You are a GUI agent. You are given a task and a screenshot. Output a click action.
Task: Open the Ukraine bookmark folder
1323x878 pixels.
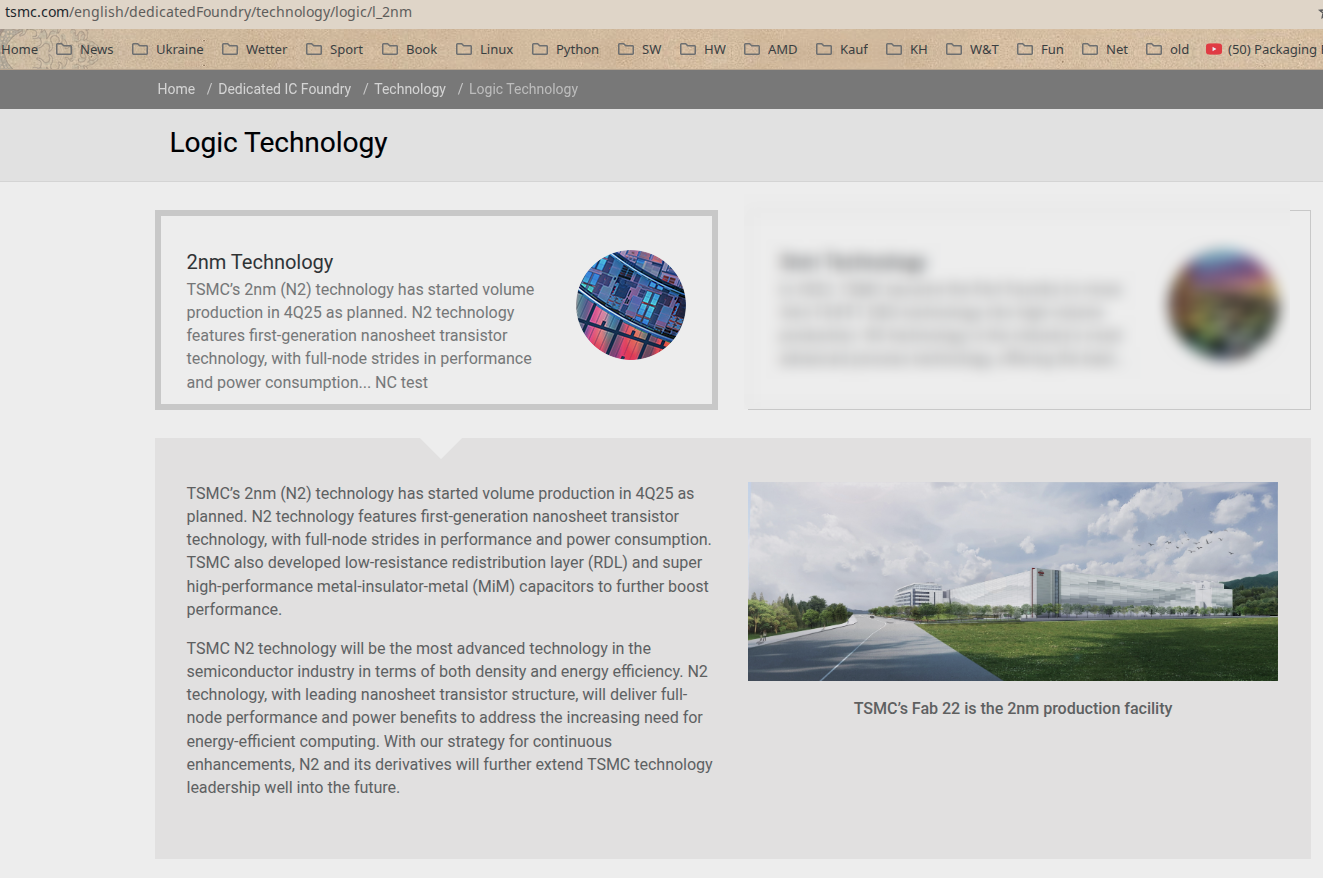168,49
